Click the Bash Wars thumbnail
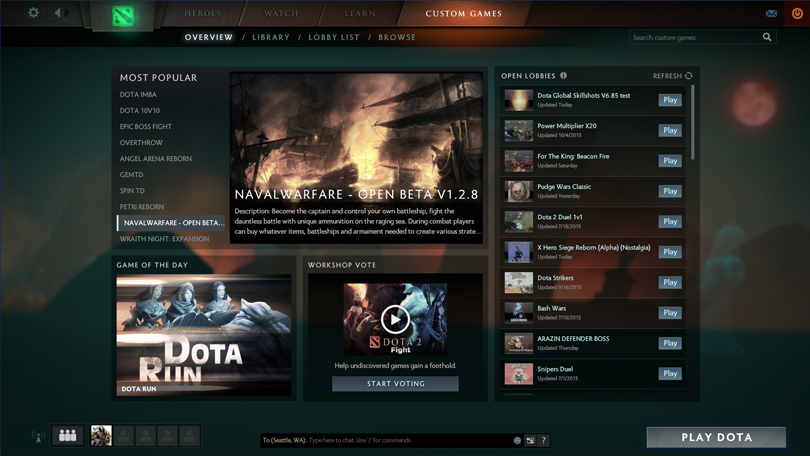 point(519,312)
